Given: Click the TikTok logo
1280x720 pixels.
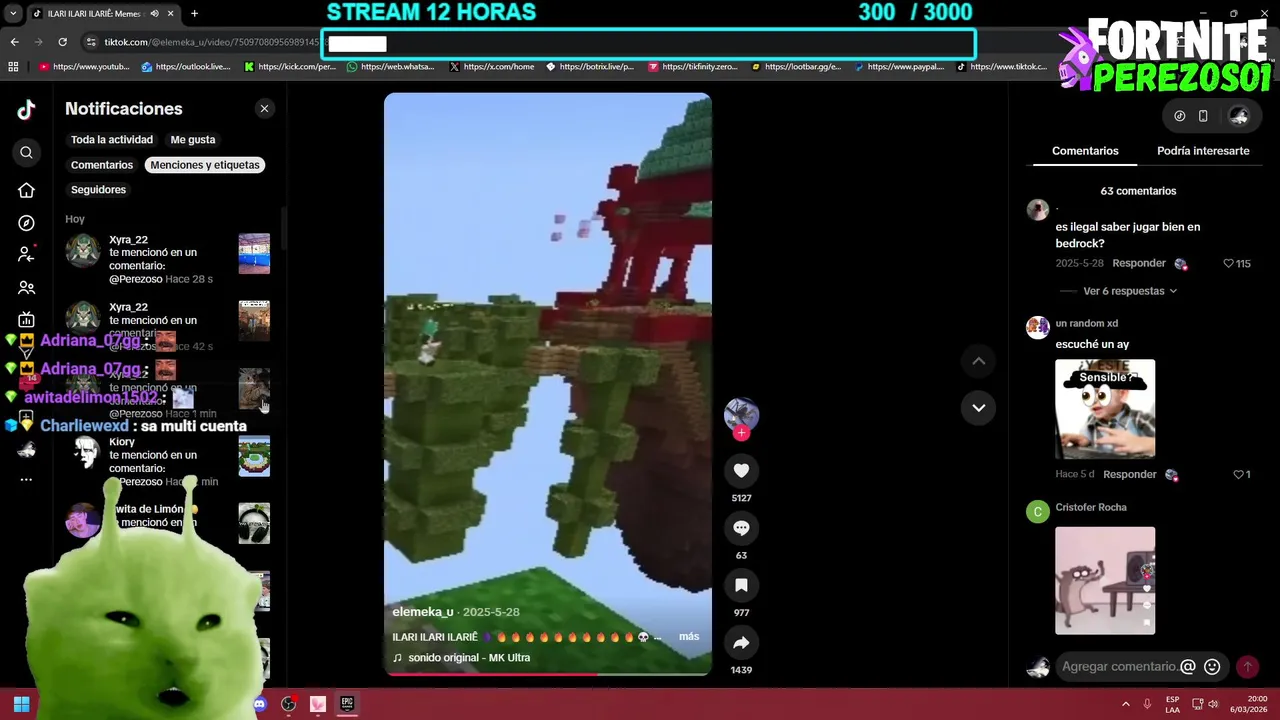Looking at the screenshot, I should pyautogui.click(x=26, y=110).
